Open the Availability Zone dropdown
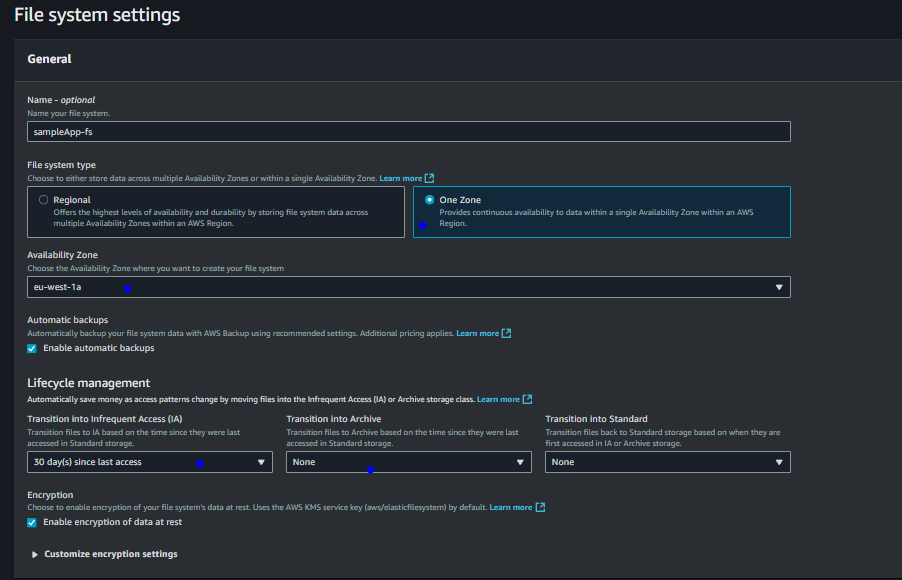This screenshot has width=902, height=580. pyautogui.click(x=408, y=287)
